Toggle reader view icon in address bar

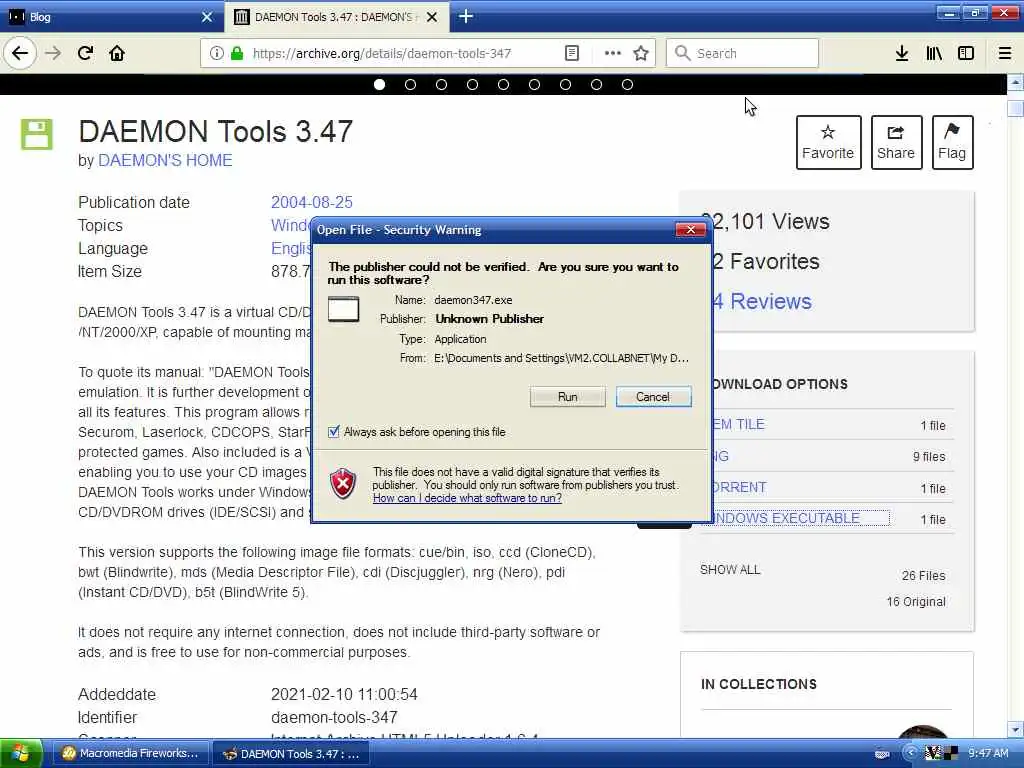coord(571,53)
